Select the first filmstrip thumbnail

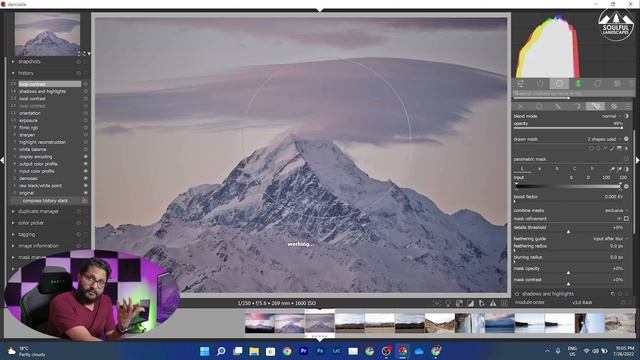(260, 323)
